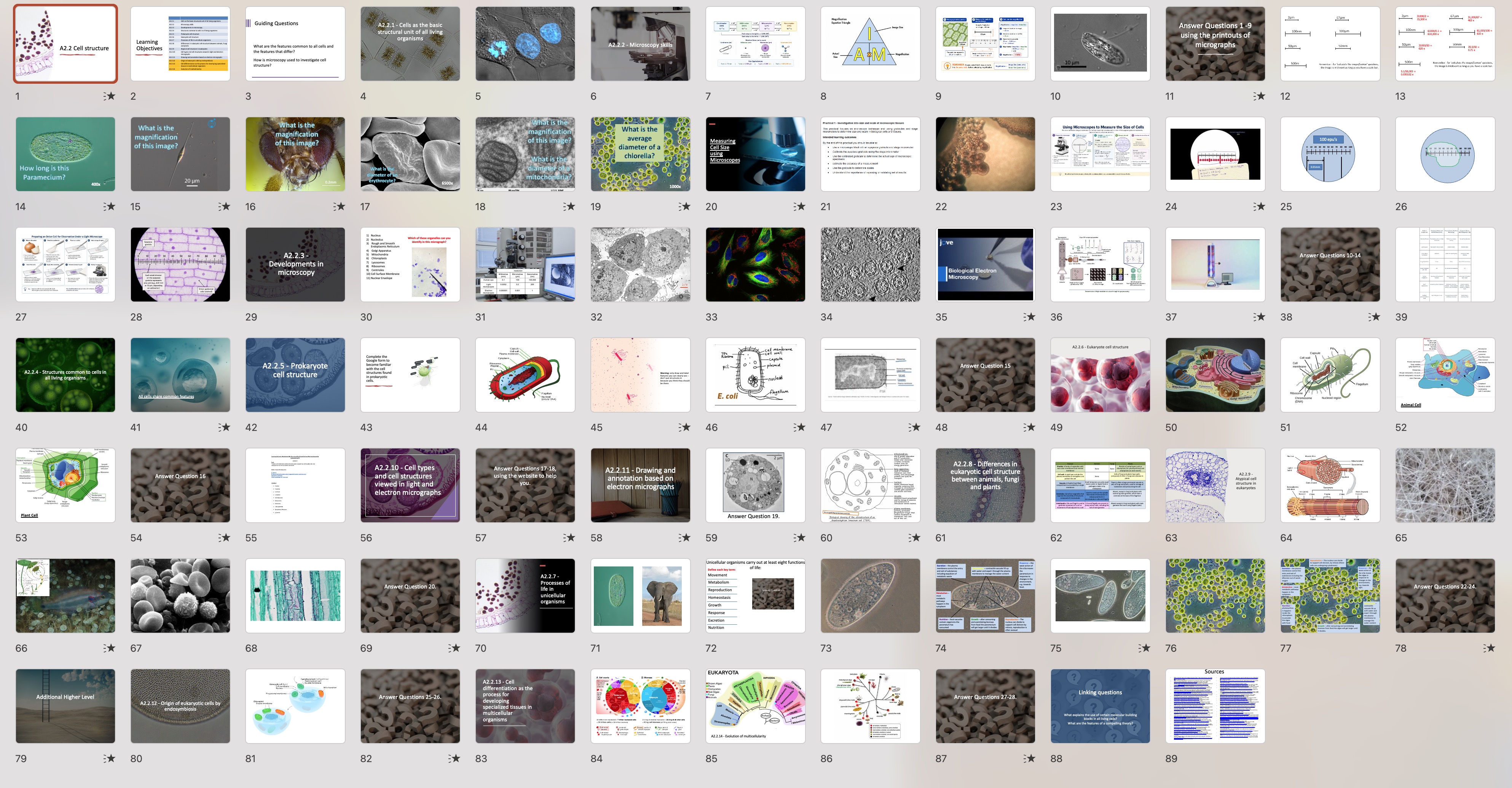The height and width of the screenshot is (788, 1512).
Task: Select the 'Linking questions' slide thumbnail
Action: coord(1101,707)
